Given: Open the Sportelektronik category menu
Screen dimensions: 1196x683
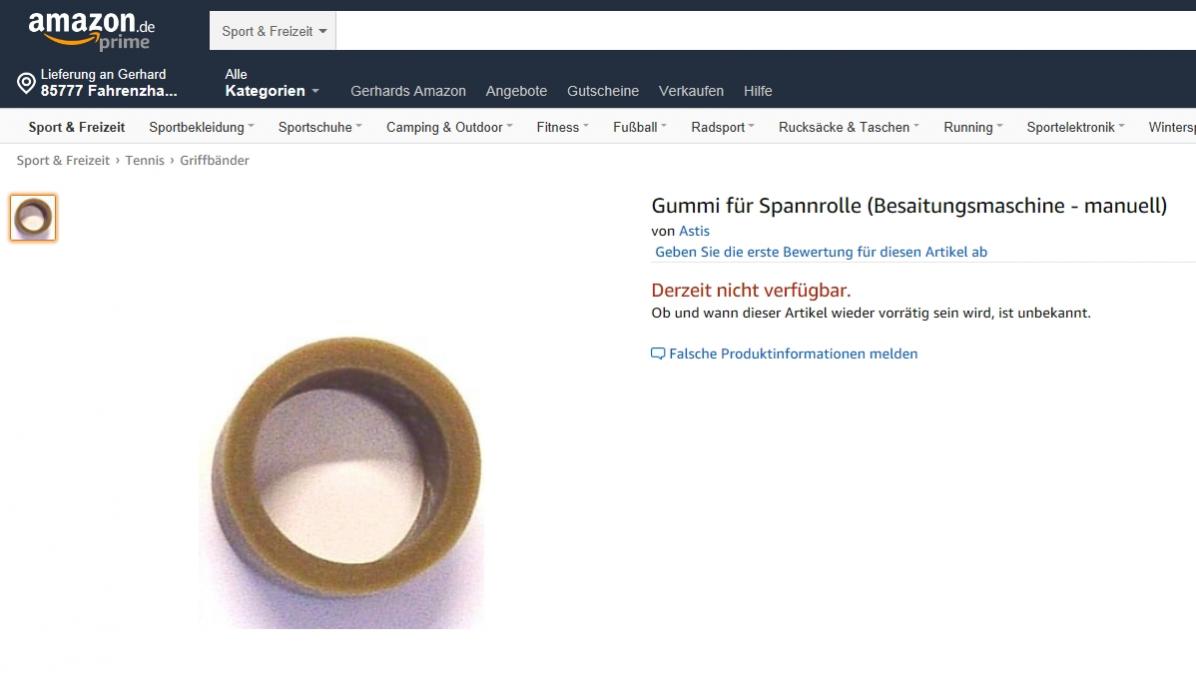Looking at the screenshot, I should click(1075, 127).
